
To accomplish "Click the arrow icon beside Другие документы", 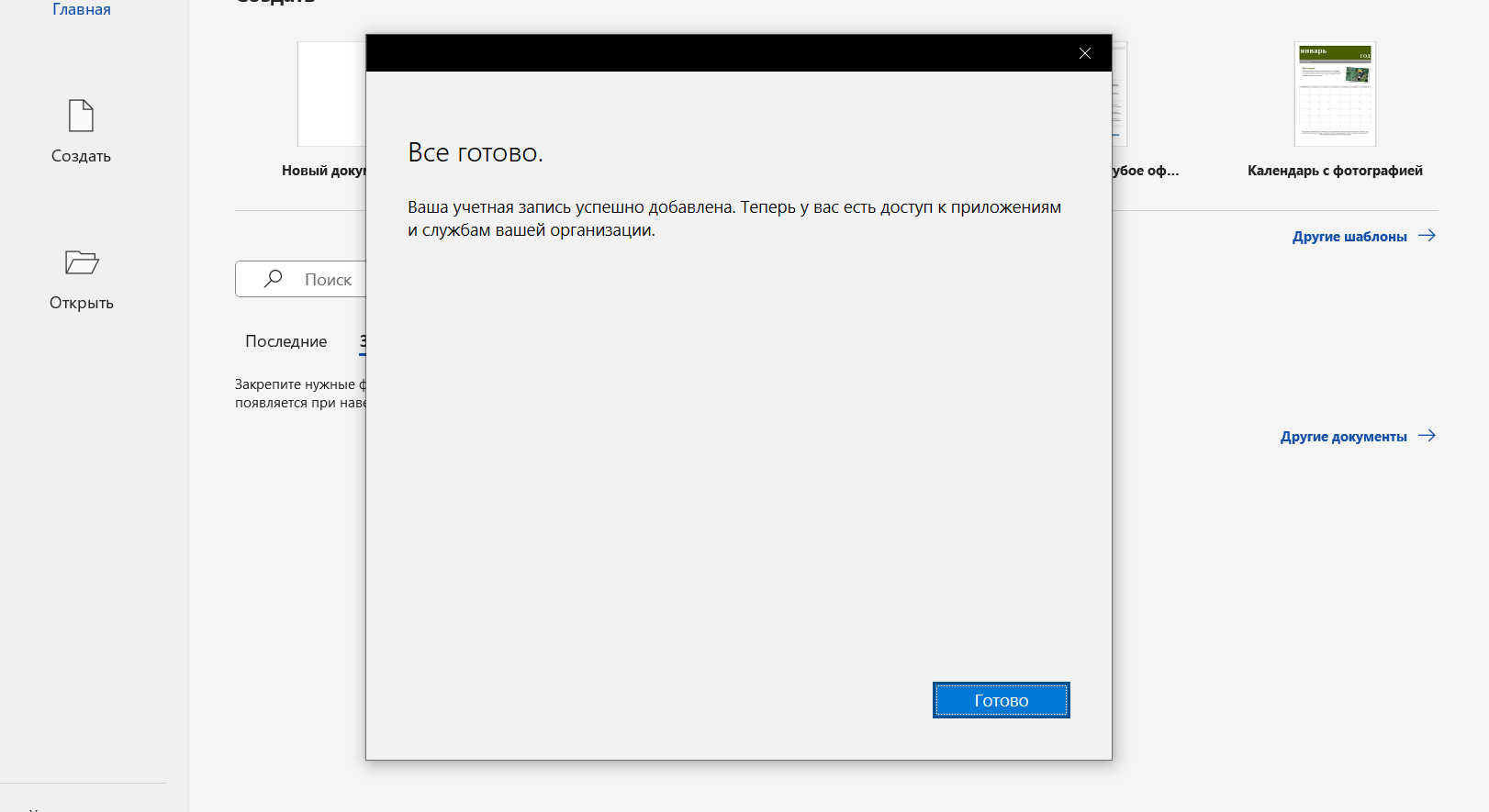I will (x=1427, y=436).
